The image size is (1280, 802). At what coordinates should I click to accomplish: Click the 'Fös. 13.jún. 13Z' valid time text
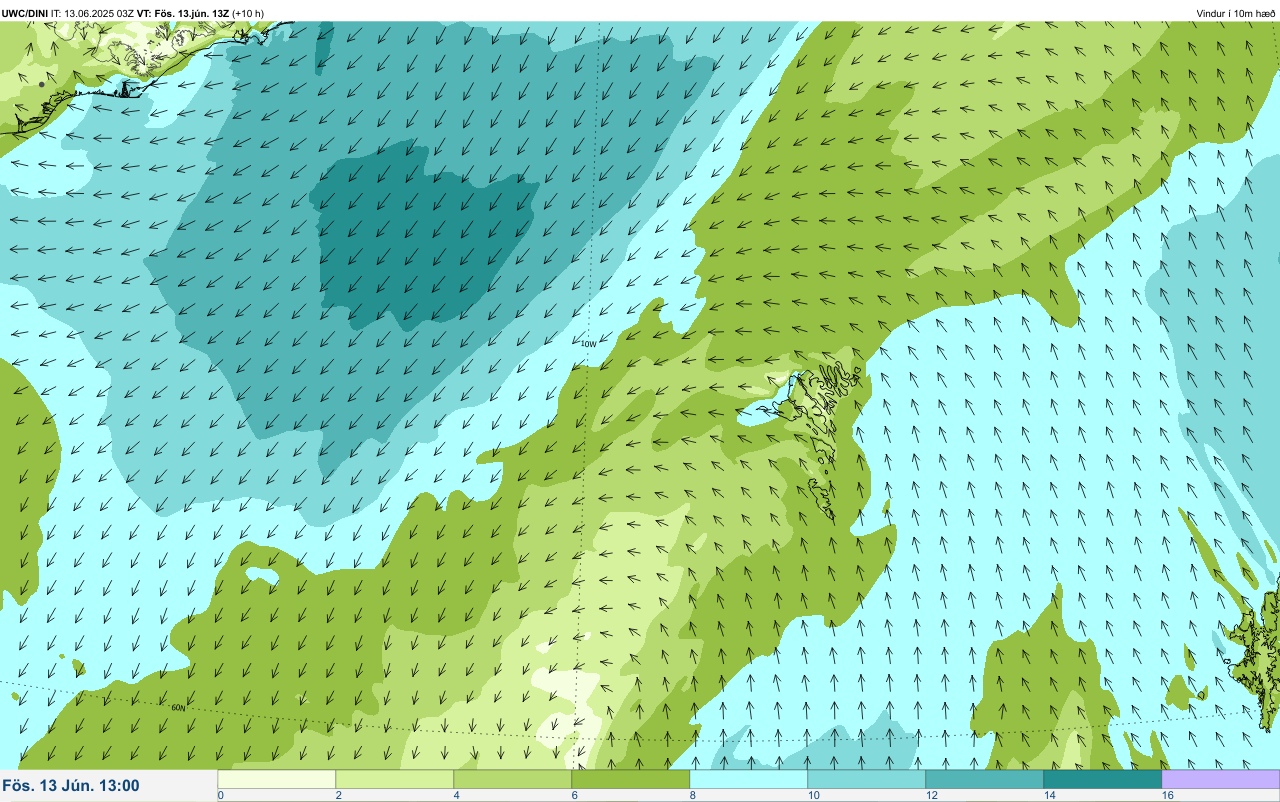[193, 13]
